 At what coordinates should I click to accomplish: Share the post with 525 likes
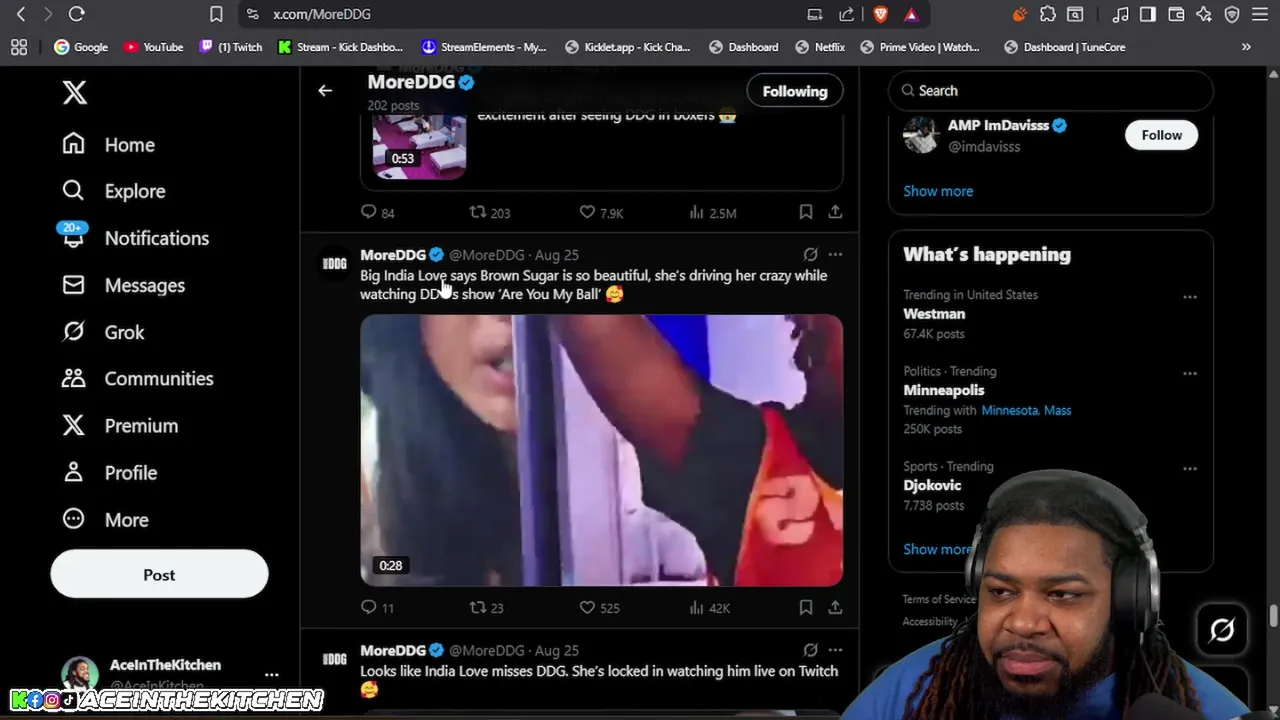pos(835,607)
